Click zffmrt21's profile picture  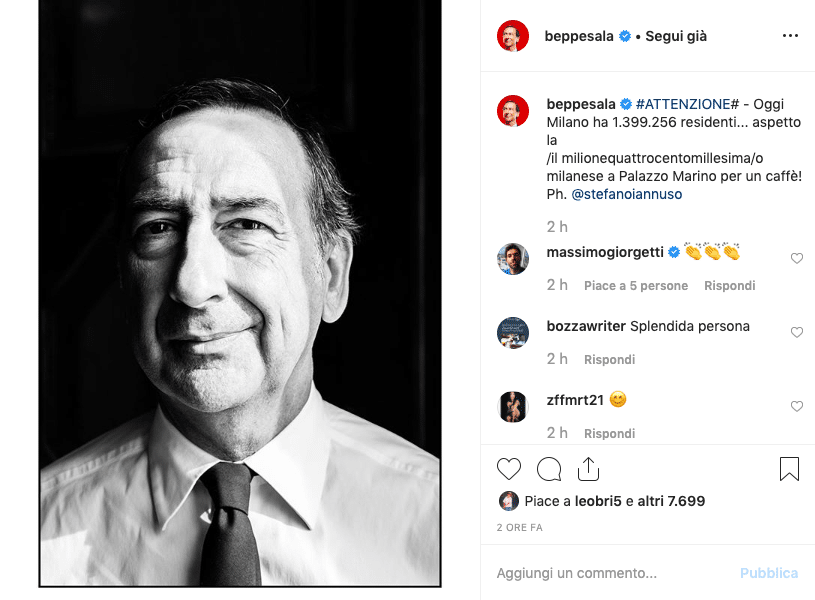(x=513, y=407)
